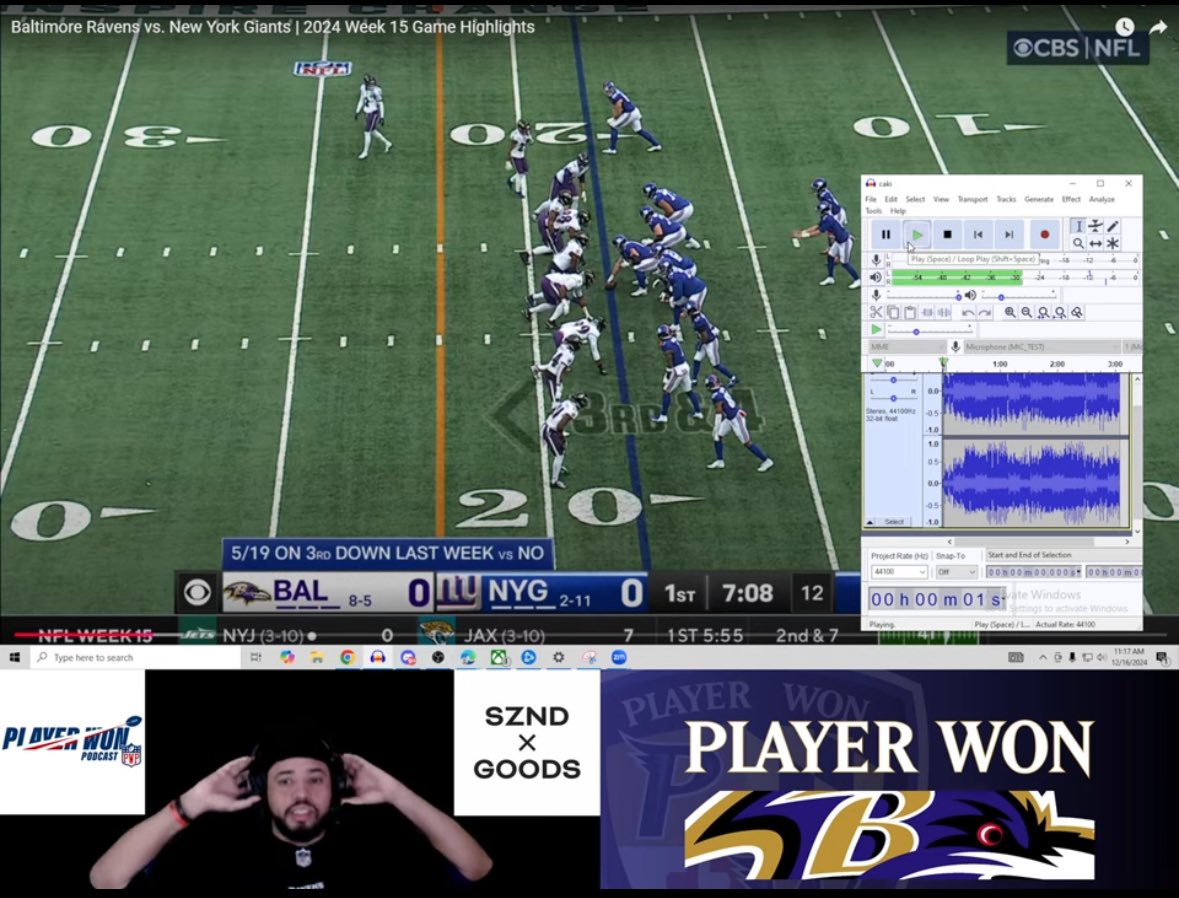Open the View menu
Viewport: 1179px width, 898px height.
(941, 199)
